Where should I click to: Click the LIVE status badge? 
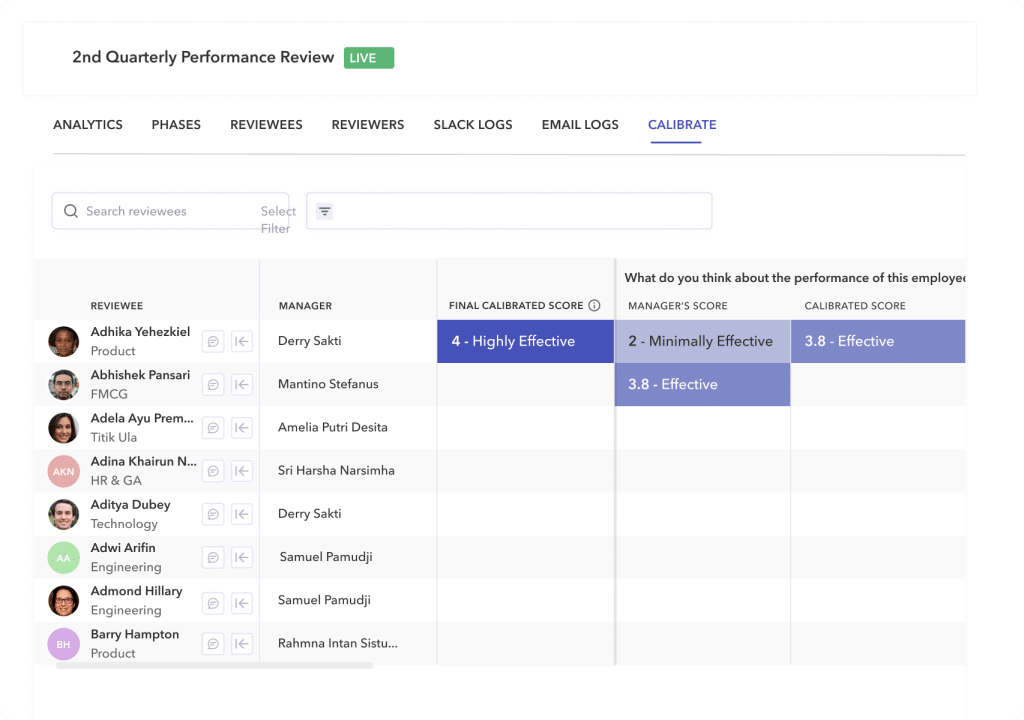pos(369,57)
